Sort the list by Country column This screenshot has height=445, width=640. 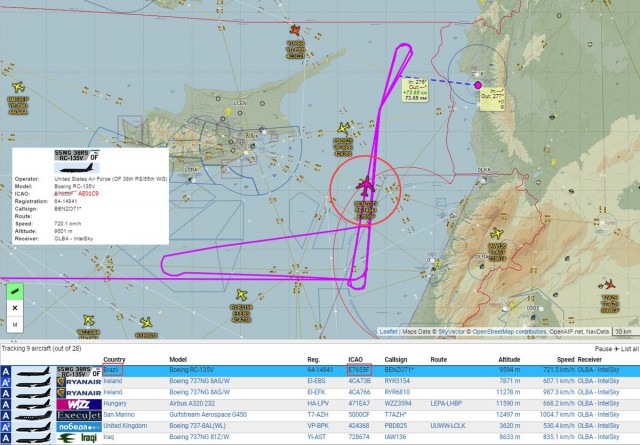[114, 360]
